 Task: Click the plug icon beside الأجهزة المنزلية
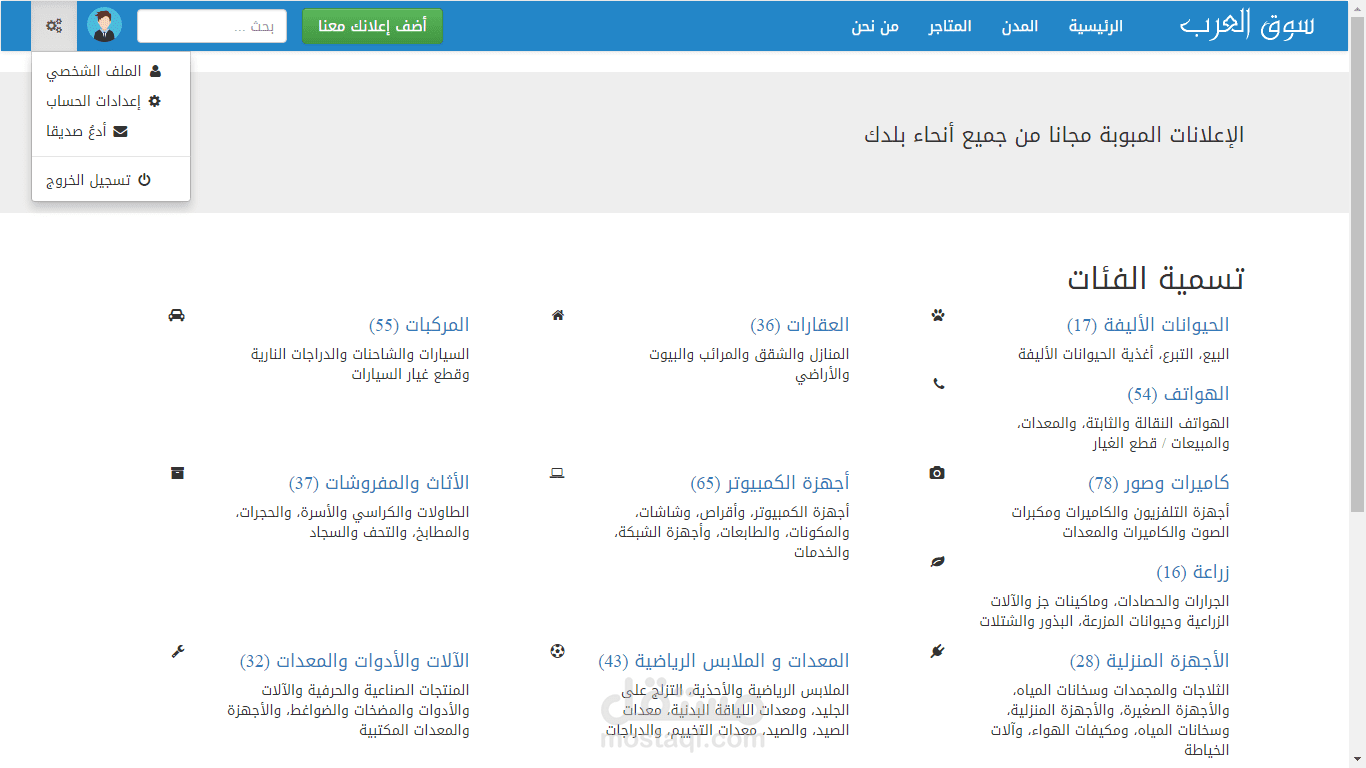[x=937, y=651]
